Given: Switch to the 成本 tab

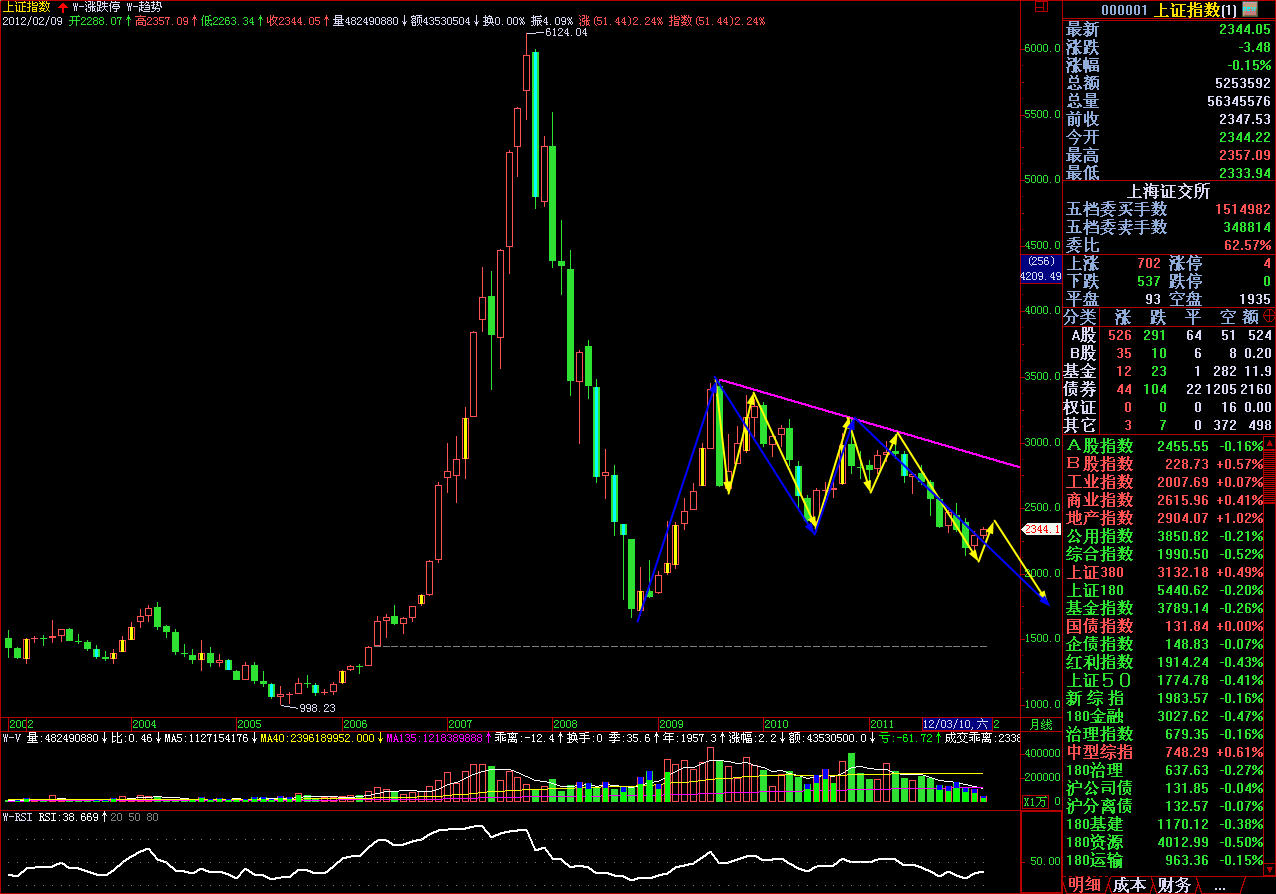Looking at the screenshot, I should pyautogui.click(x=1130, y=884).
